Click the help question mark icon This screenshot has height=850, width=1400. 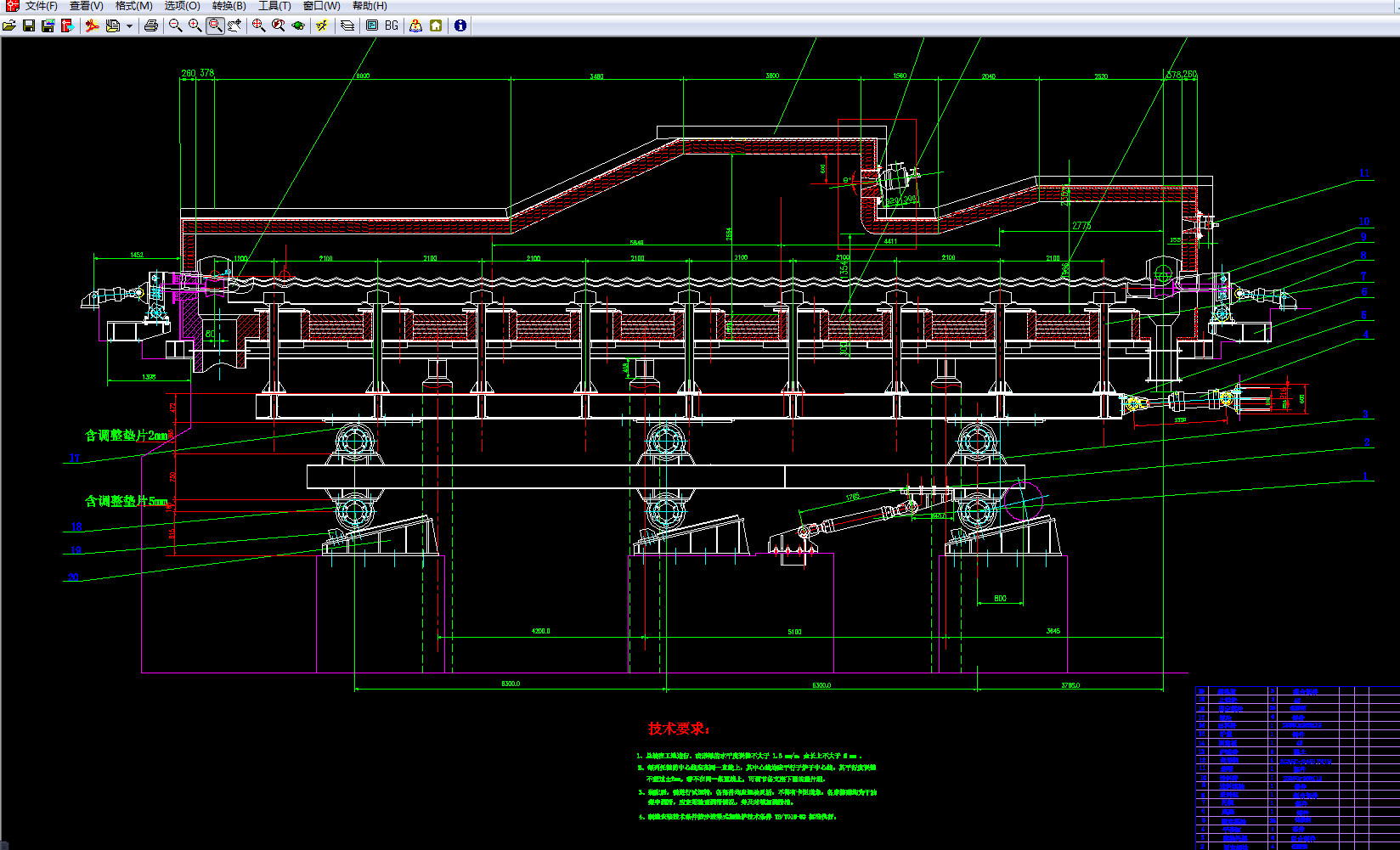415,25
